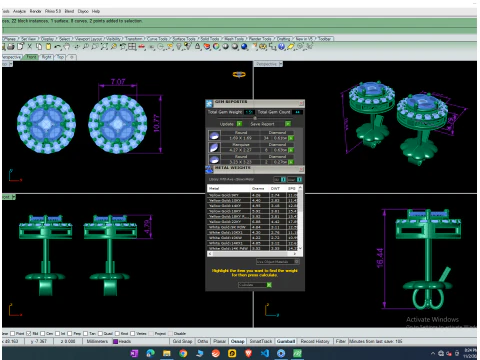Click the metal table horizontal scrollbar
The image size is (480, 360).
(x=253, y=254)
